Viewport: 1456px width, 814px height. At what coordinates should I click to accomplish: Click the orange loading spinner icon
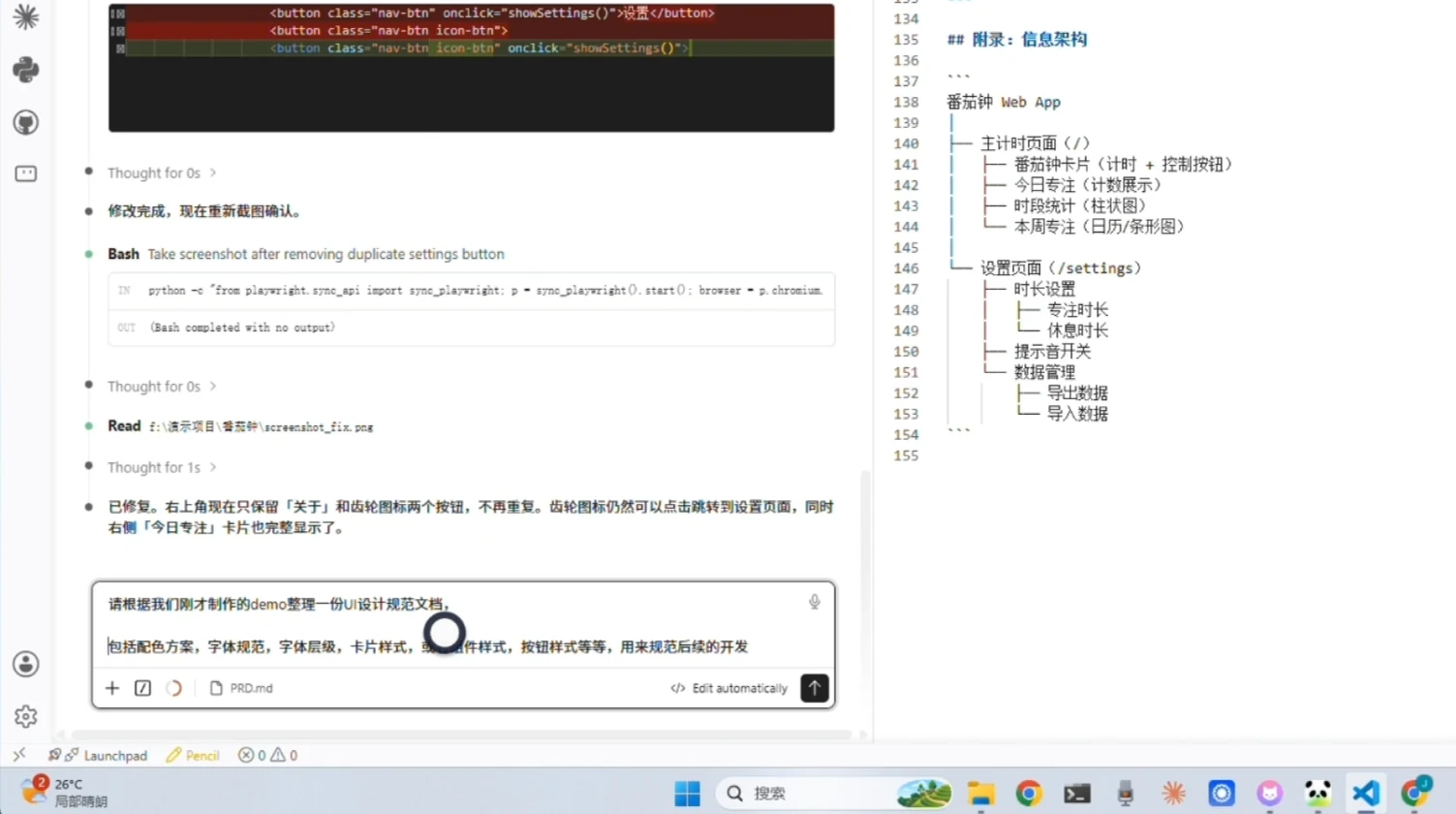pyautogui.click(x=173, y=688)
